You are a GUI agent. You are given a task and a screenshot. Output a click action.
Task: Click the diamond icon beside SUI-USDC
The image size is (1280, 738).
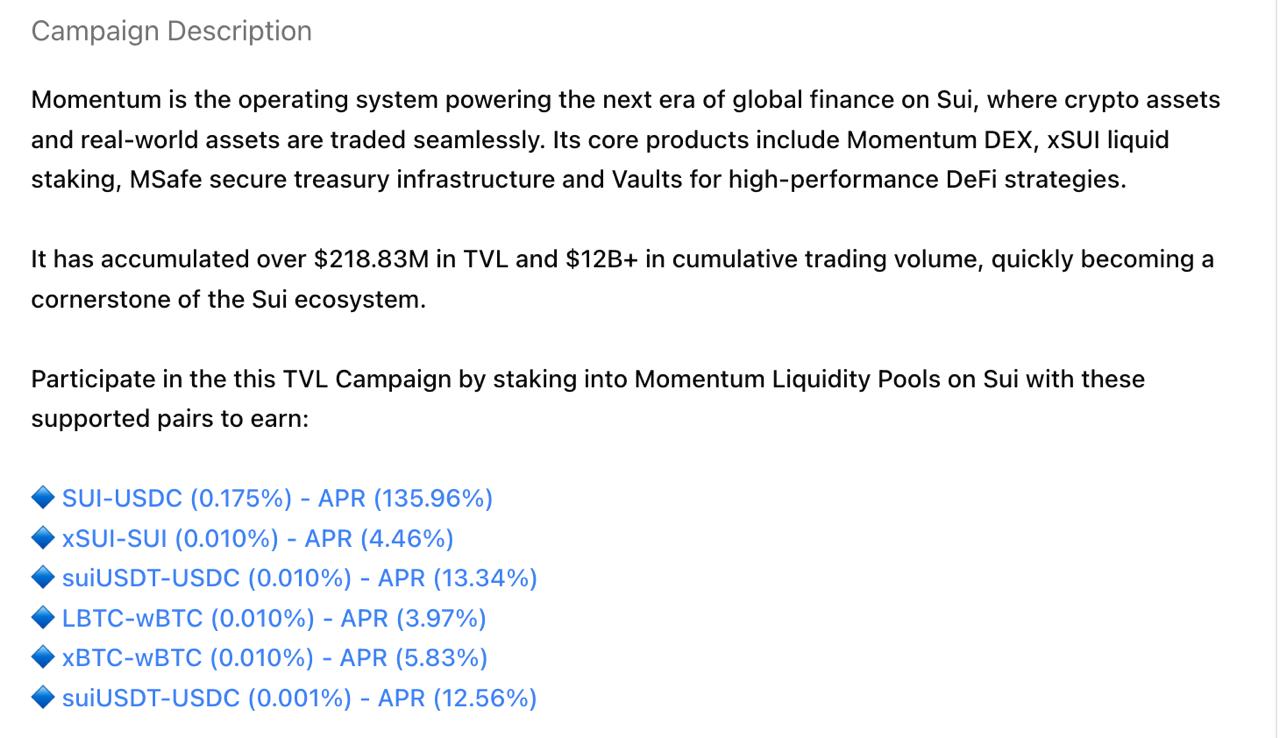point(42,497)
